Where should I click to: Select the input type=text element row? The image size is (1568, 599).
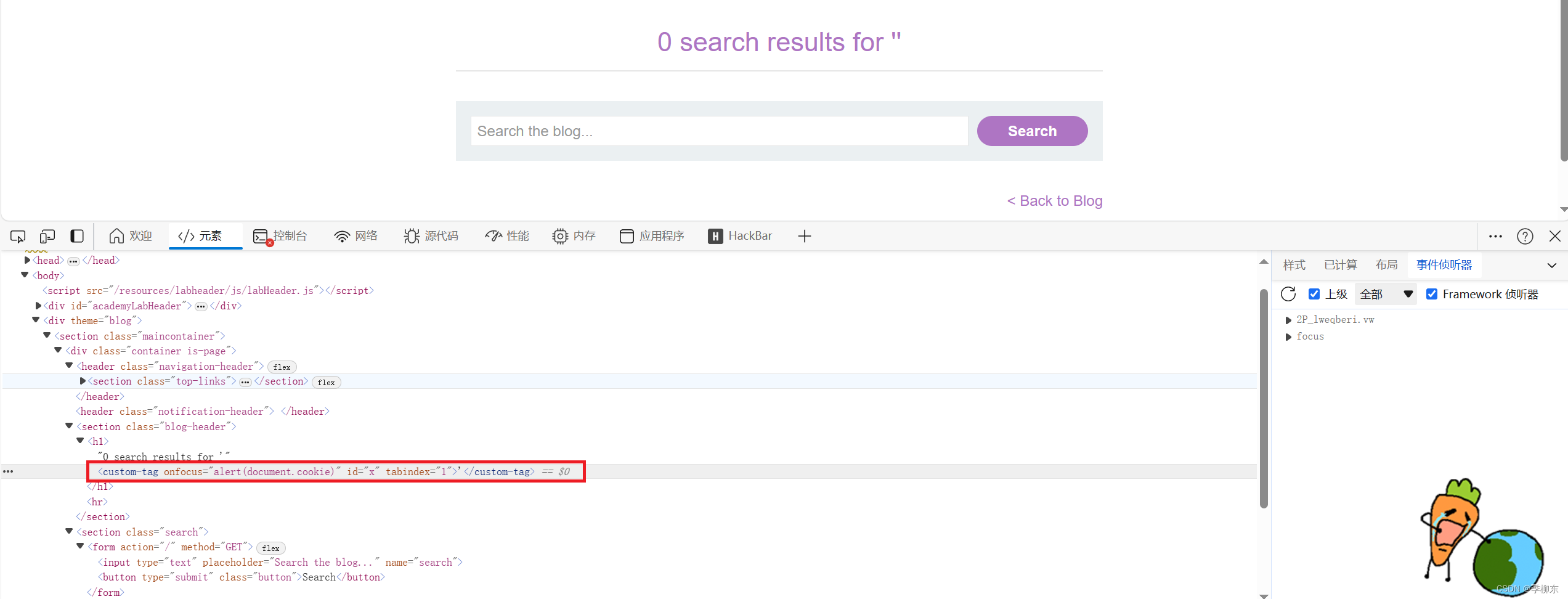[x=280, y=562]
